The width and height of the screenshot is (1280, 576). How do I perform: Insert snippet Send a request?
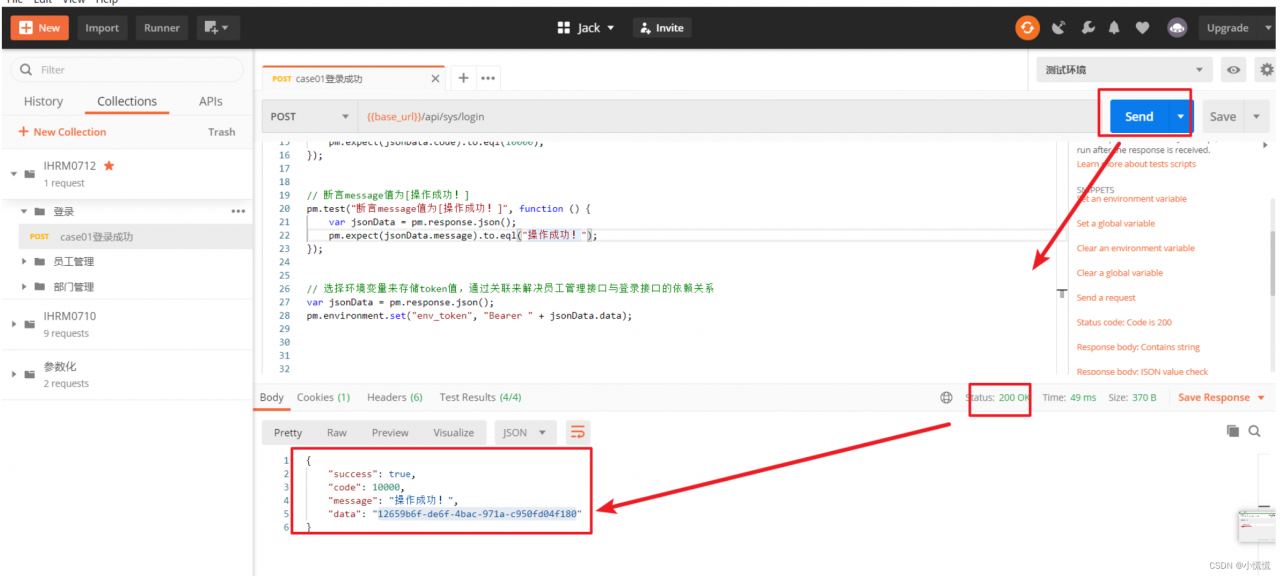click(1106, 297)
